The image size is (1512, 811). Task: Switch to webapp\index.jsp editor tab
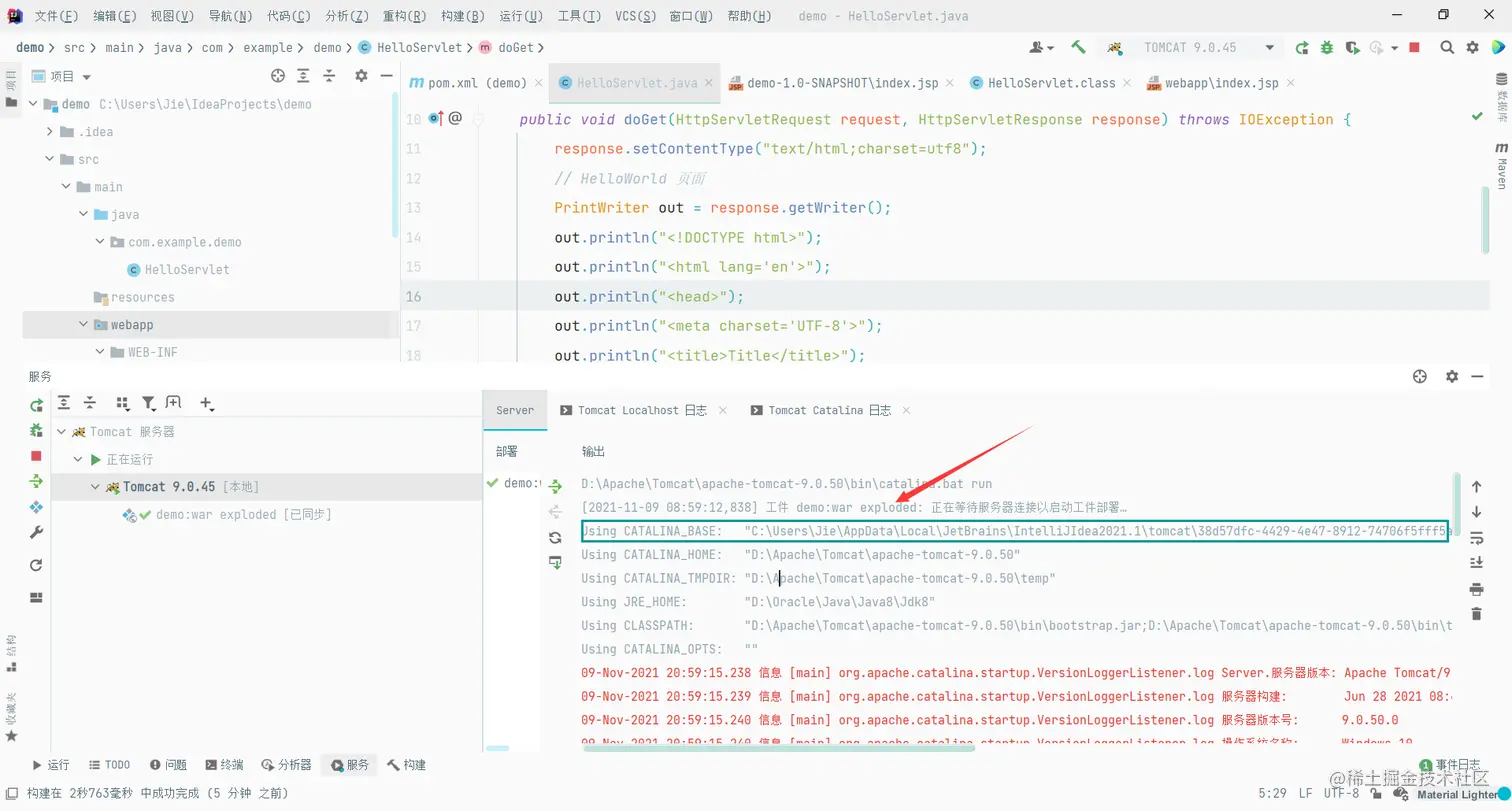coord(1222,83)
